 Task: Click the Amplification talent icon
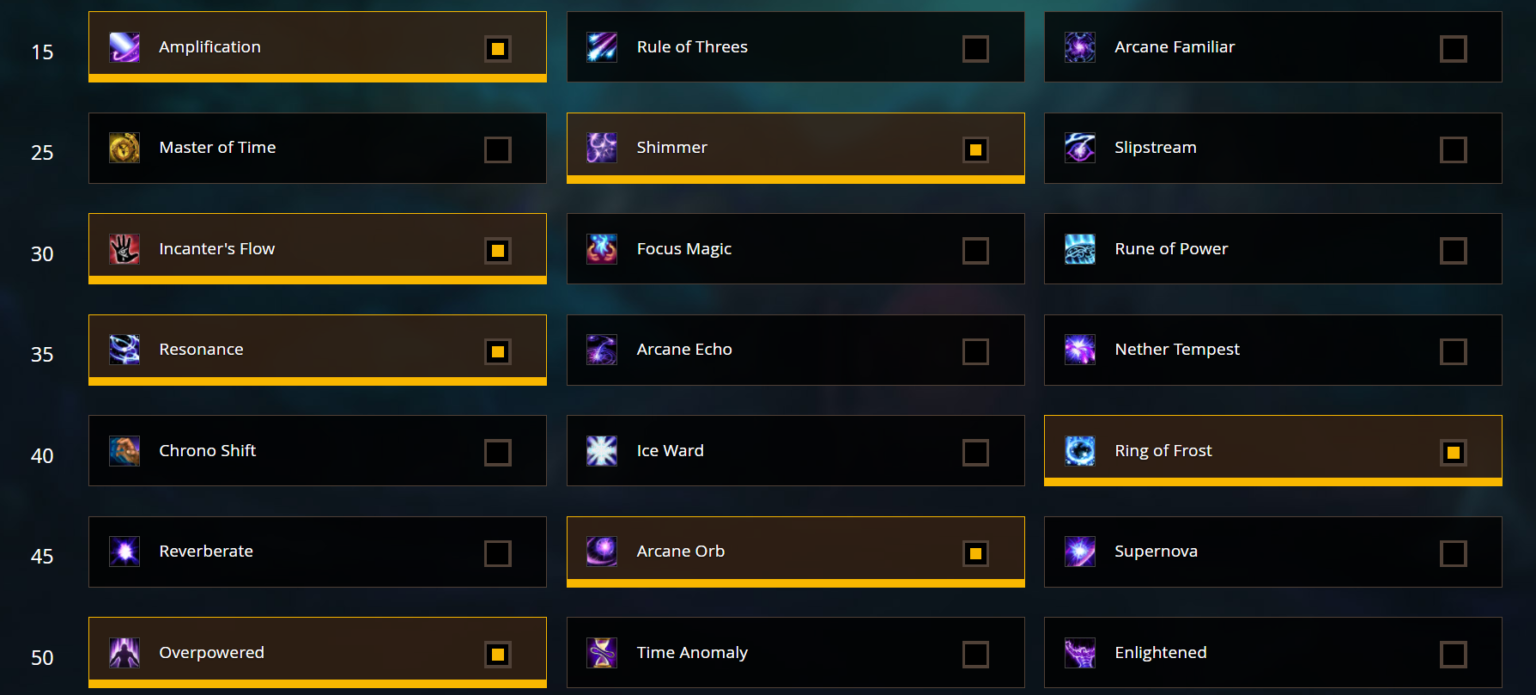(x=124, y=47)
